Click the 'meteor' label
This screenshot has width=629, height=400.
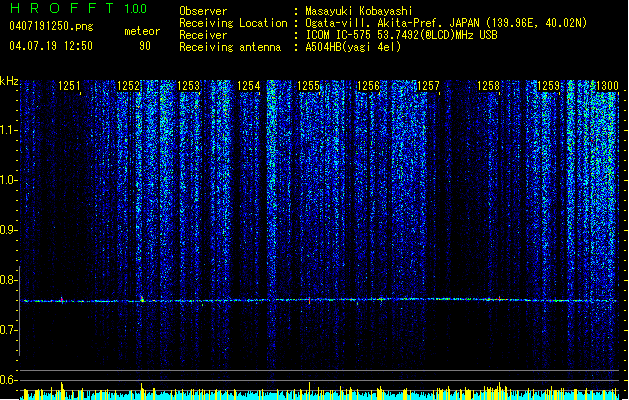142,31
